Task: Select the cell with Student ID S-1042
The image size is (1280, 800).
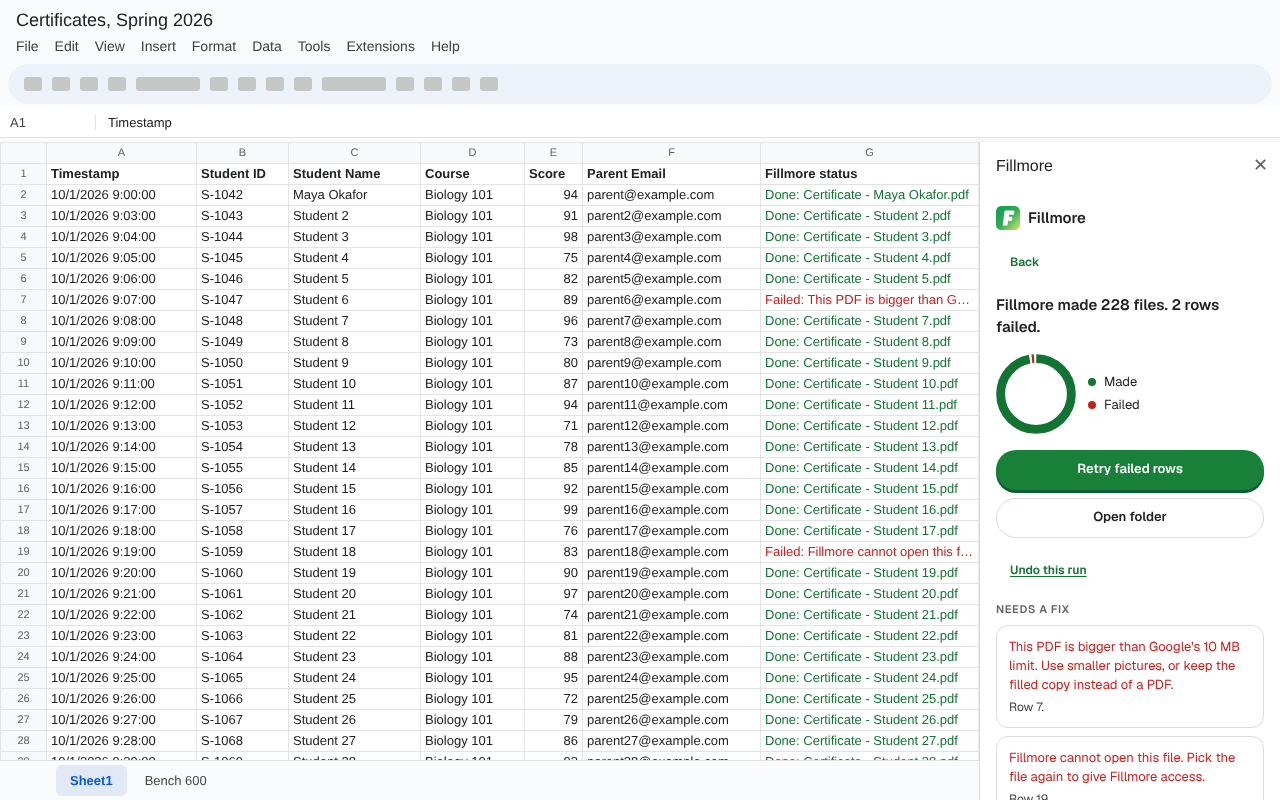Action: tap(242, 194)
